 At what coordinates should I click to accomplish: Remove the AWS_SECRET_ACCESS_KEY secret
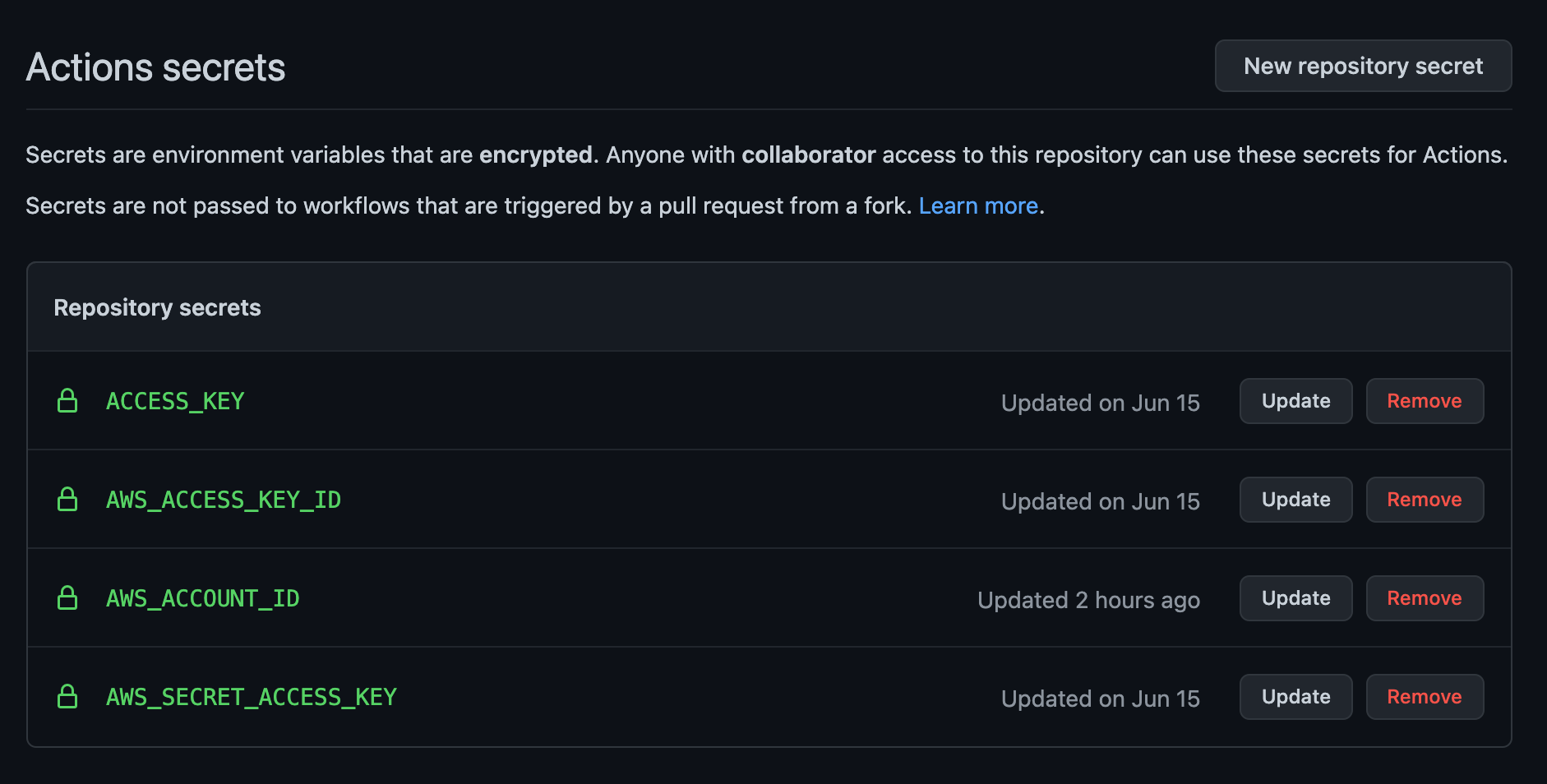click(1425, 697)
